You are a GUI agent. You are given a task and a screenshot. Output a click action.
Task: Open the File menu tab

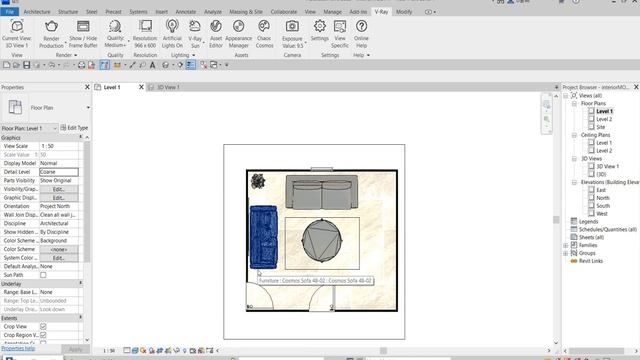point(9,12)
